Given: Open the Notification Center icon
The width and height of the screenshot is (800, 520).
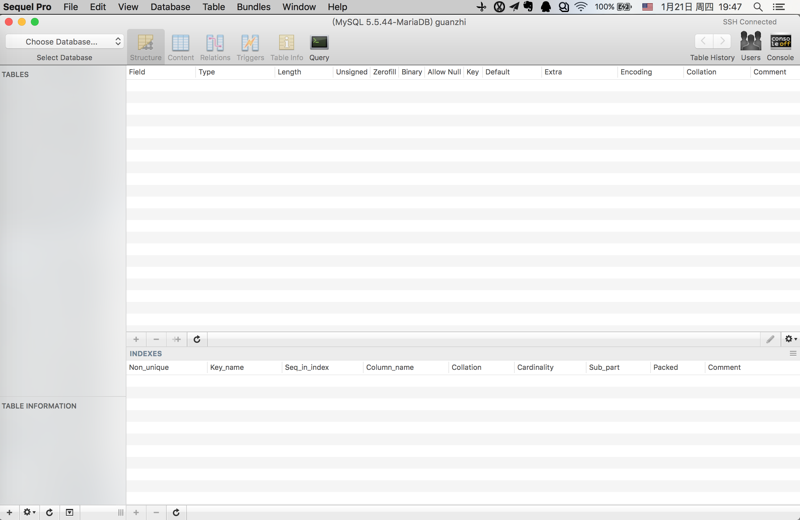Looking at the screenshot, I should [779, 7].
